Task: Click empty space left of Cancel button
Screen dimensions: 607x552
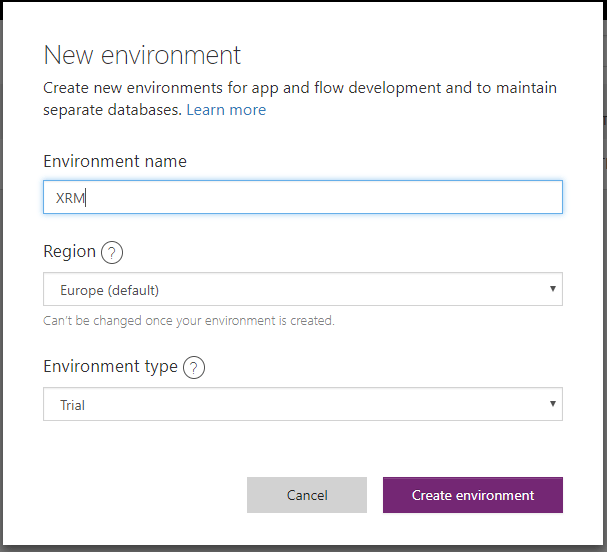Action: 140,495
